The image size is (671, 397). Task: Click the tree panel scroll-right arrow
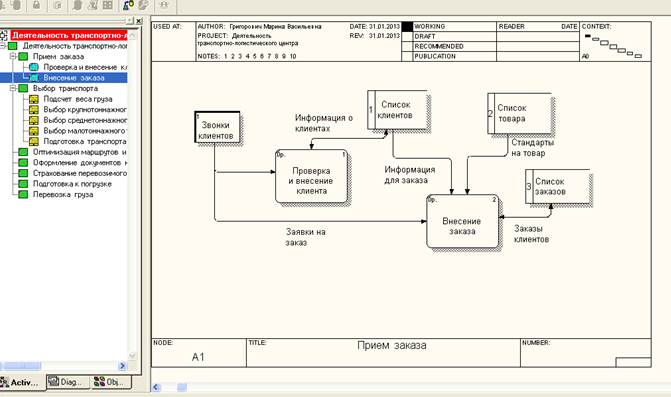(x=123, y=366)
